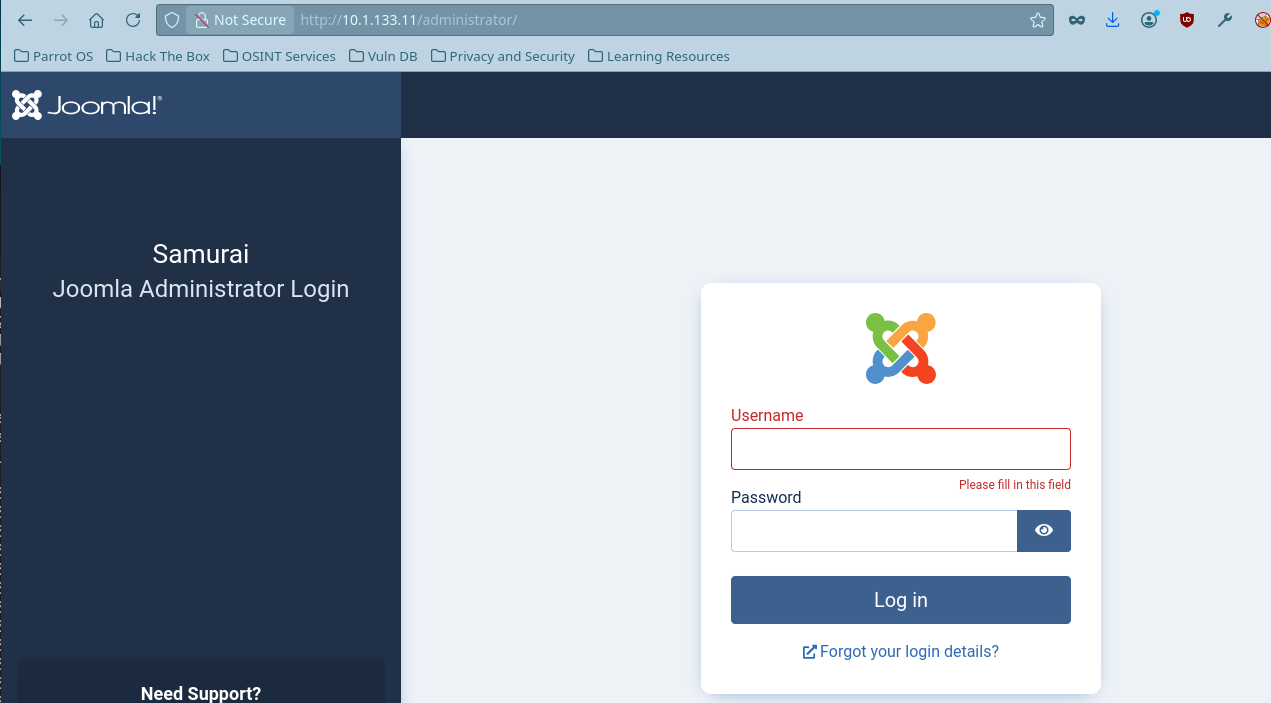Click the tracking protection shield icon

[172, 20]
